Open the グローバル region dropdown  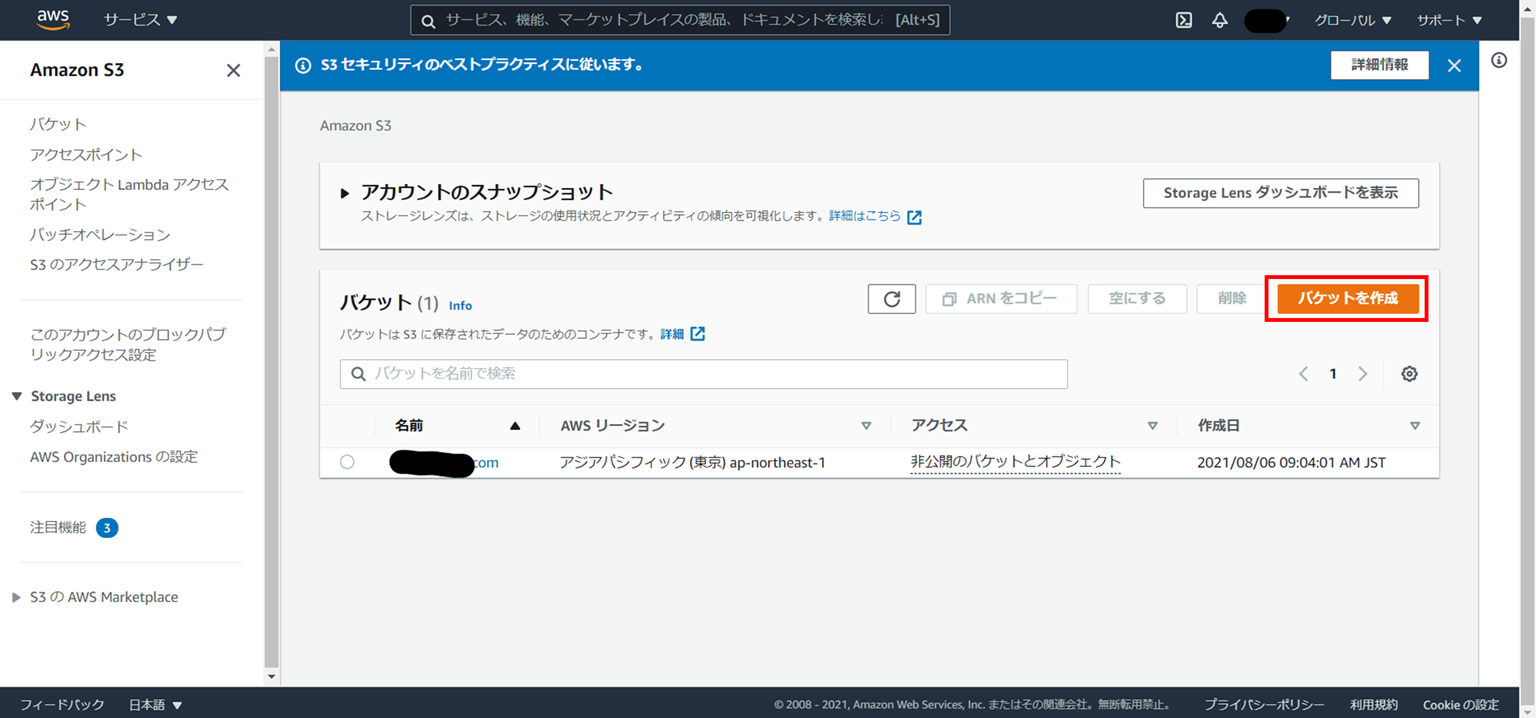pos(1352,20)
